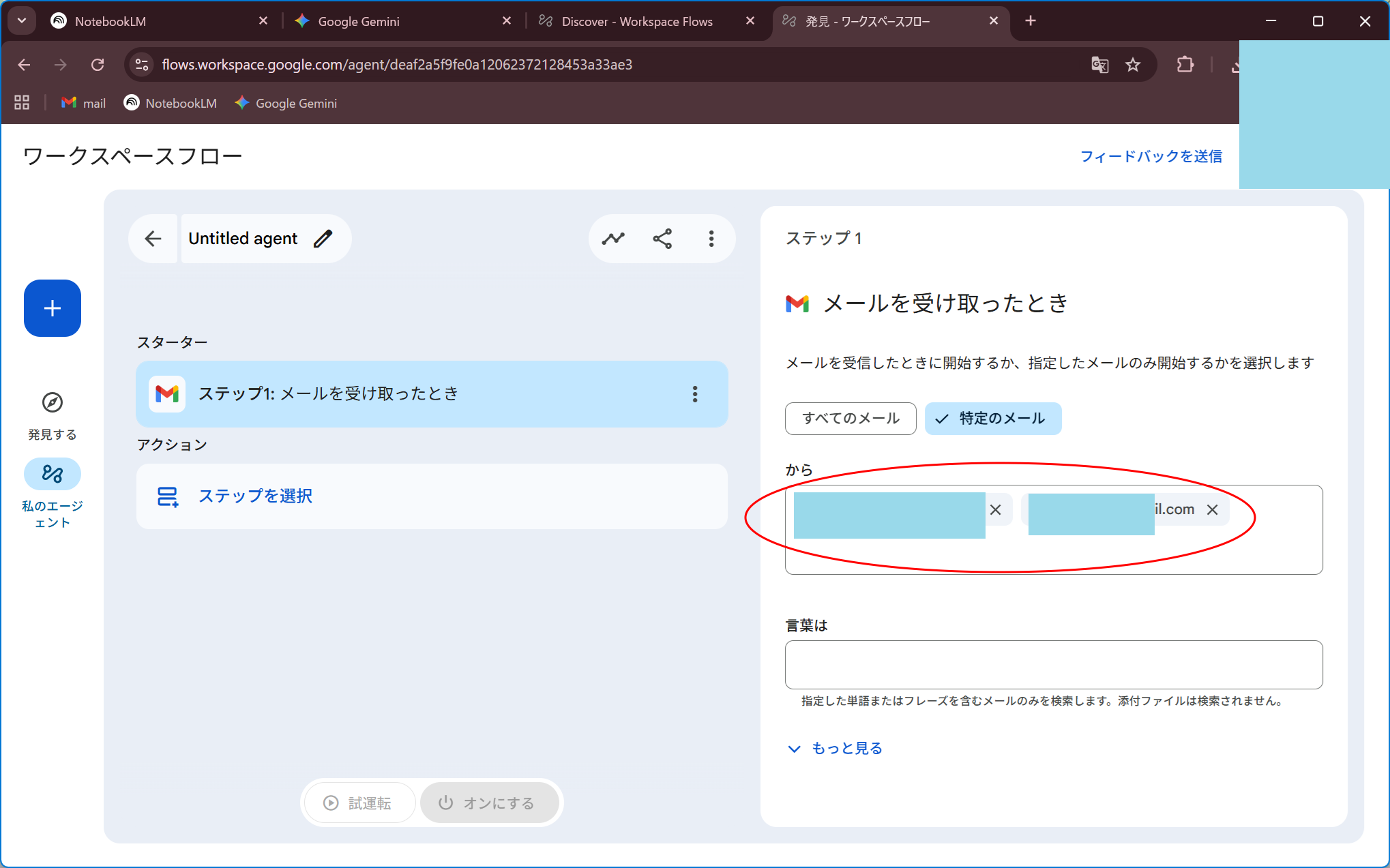Viewport: 1390px width, 868px height.
Task: Click the pencil icon to rename agent
Action: [x=323, y=239]
